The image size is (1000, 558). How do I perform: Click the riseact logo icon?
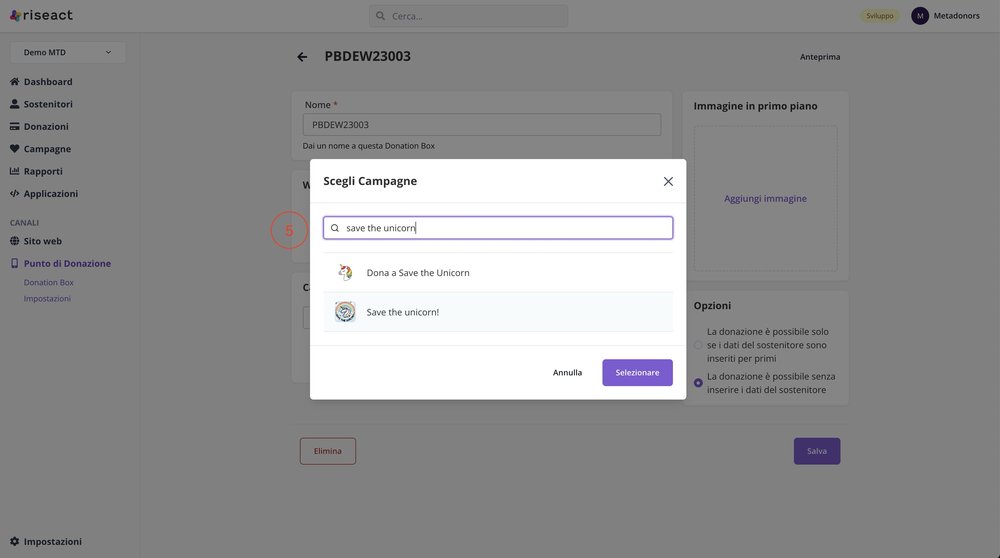click(15, 16)
